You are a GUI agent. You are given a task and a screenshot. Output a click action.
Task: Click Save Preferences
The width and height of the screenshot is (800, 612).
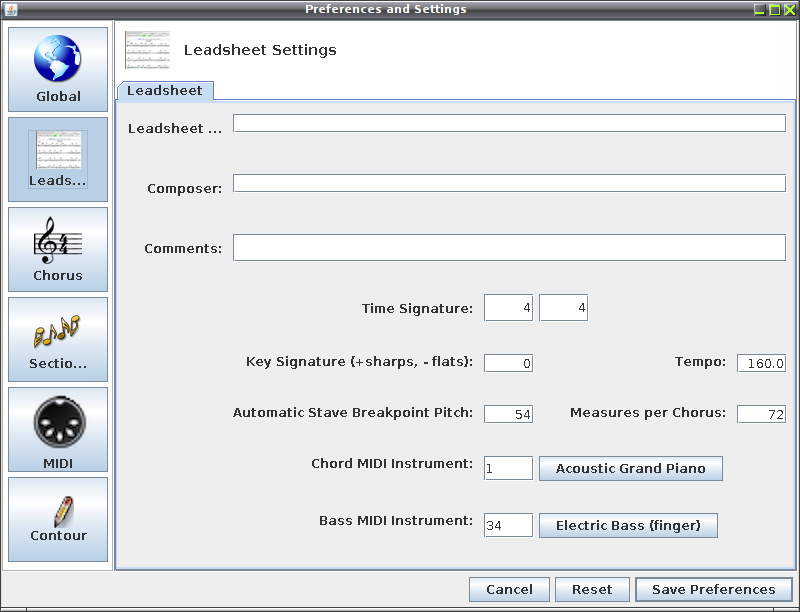tap(714, 590)
